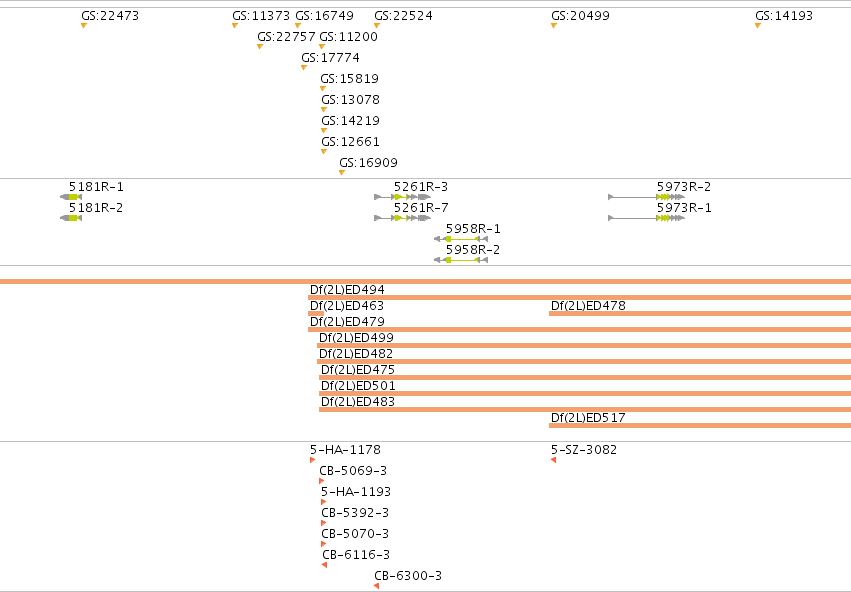Click the Df(2L)ED501 label
851x592 pixels.
click(x=358, y=386)
